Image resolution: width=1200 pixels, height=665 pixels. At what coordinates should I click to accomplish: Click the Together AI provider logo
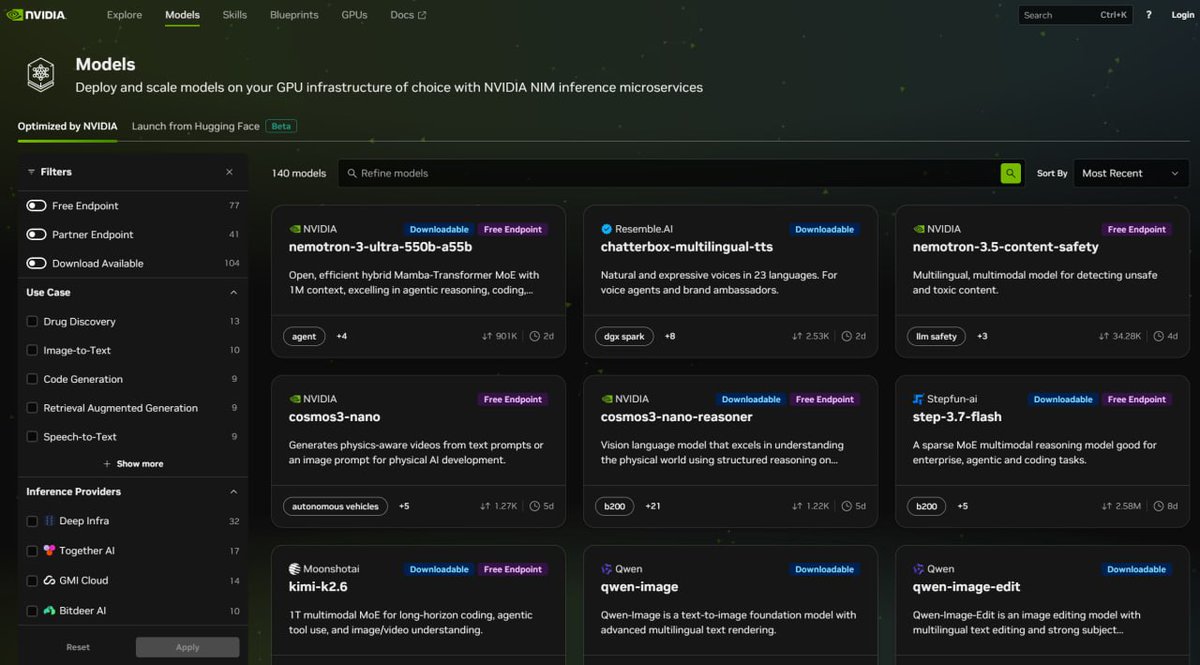49,550
